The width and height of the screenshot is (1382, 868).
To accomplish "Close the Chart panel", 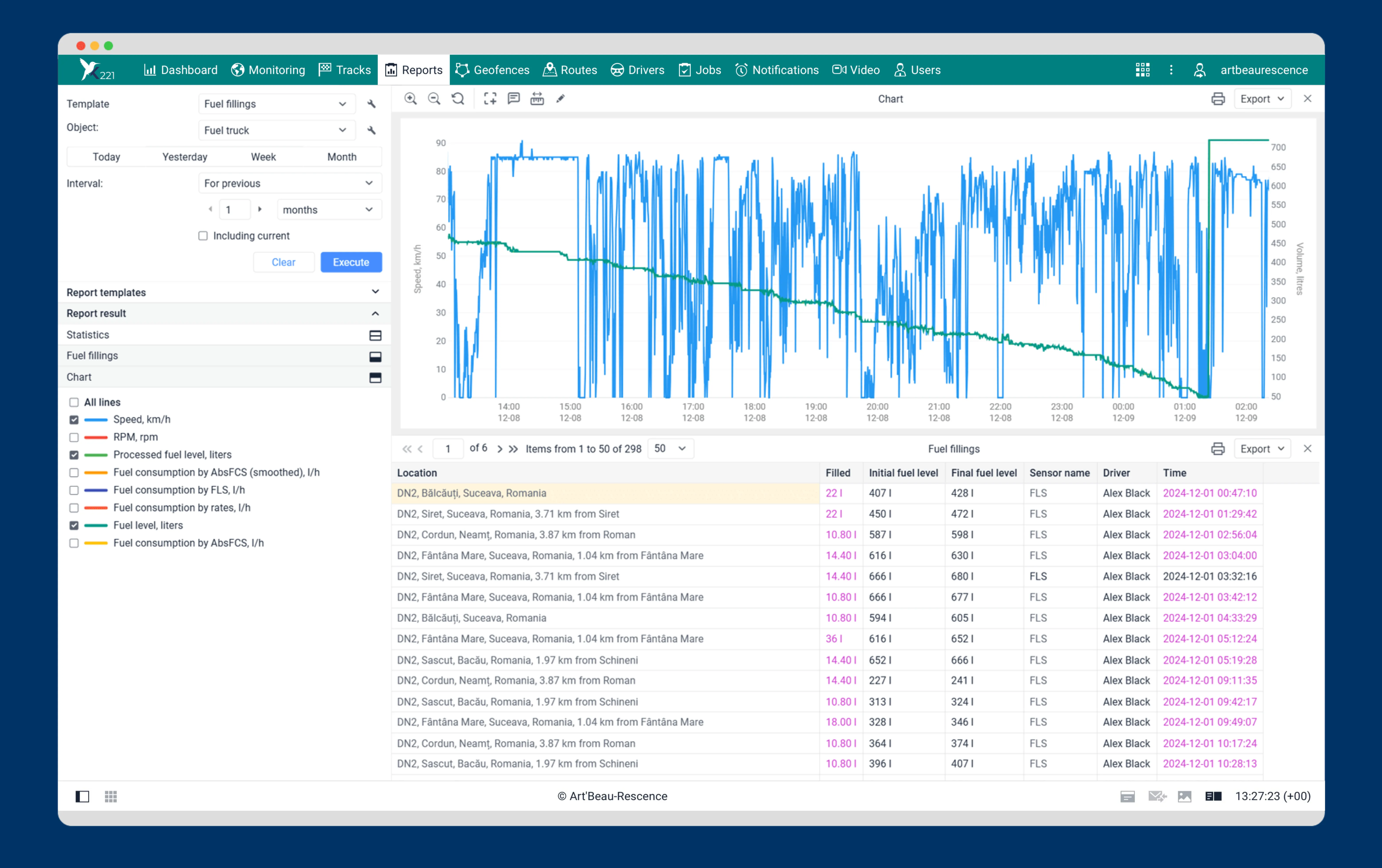I will tap(1307, 99).
